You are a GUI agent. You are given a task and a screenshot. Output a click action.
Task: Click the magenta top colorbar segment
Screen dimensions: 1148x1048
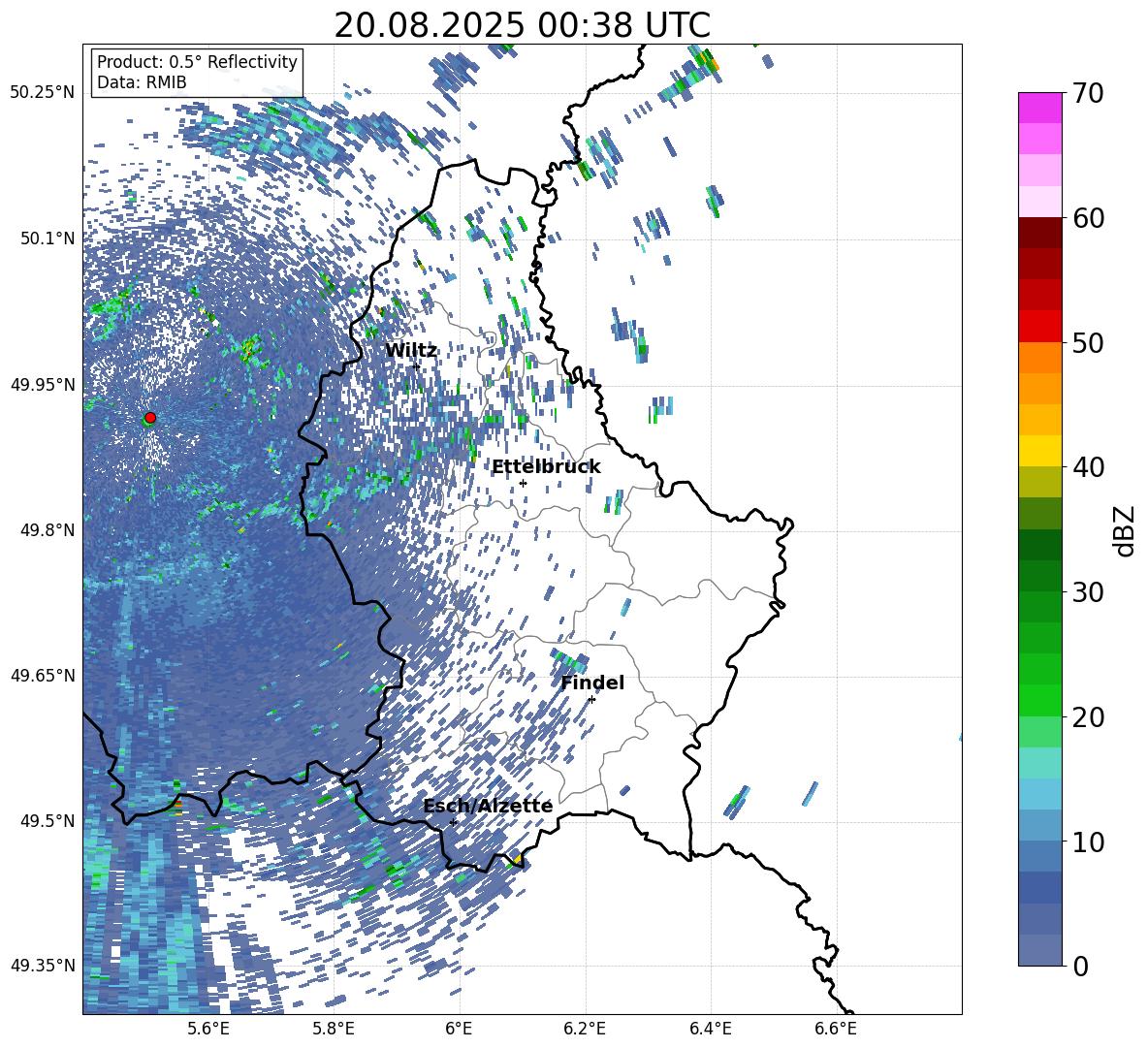click(x=1040, y=108)
